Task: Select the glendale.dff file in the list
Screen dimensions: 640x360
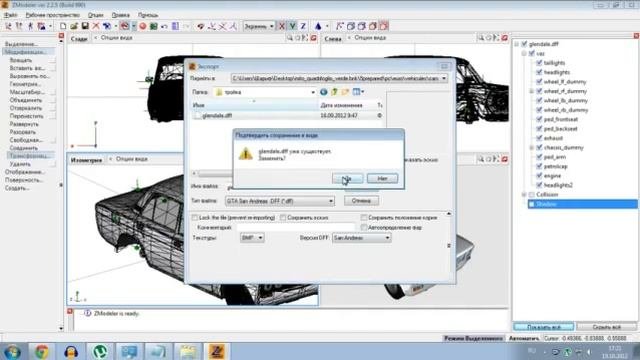Action: point(217,116)
